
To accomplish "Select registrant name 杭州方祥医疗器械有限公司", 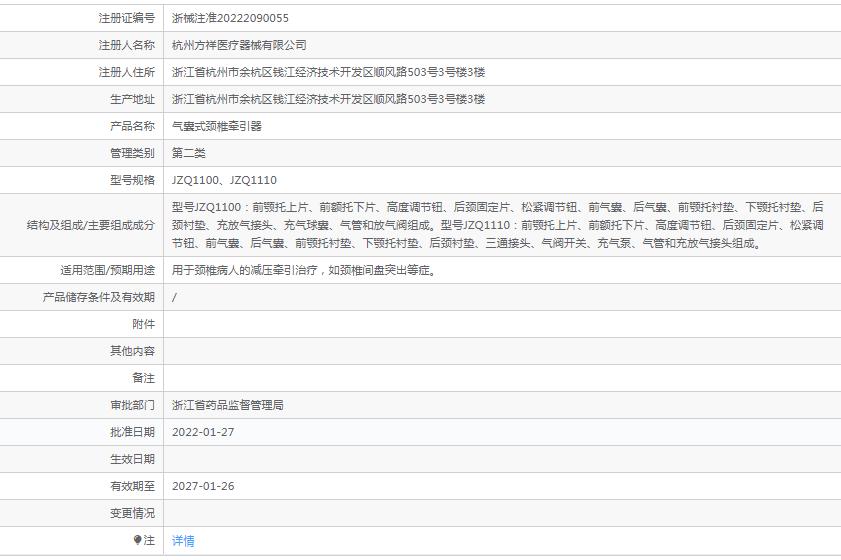I will (239, 45).
